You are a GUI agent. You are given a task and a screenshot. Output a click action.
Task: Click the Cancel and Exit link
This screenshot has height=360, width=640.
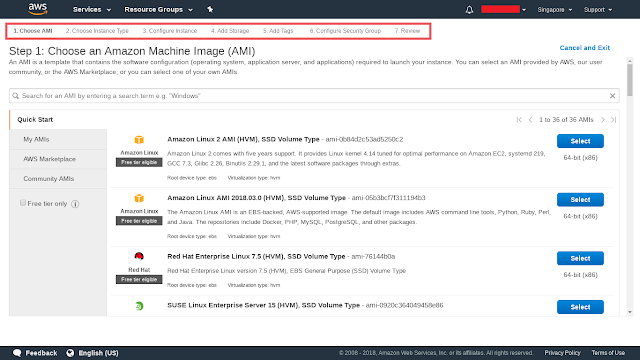pyautogui.click(x=584, y=48)
